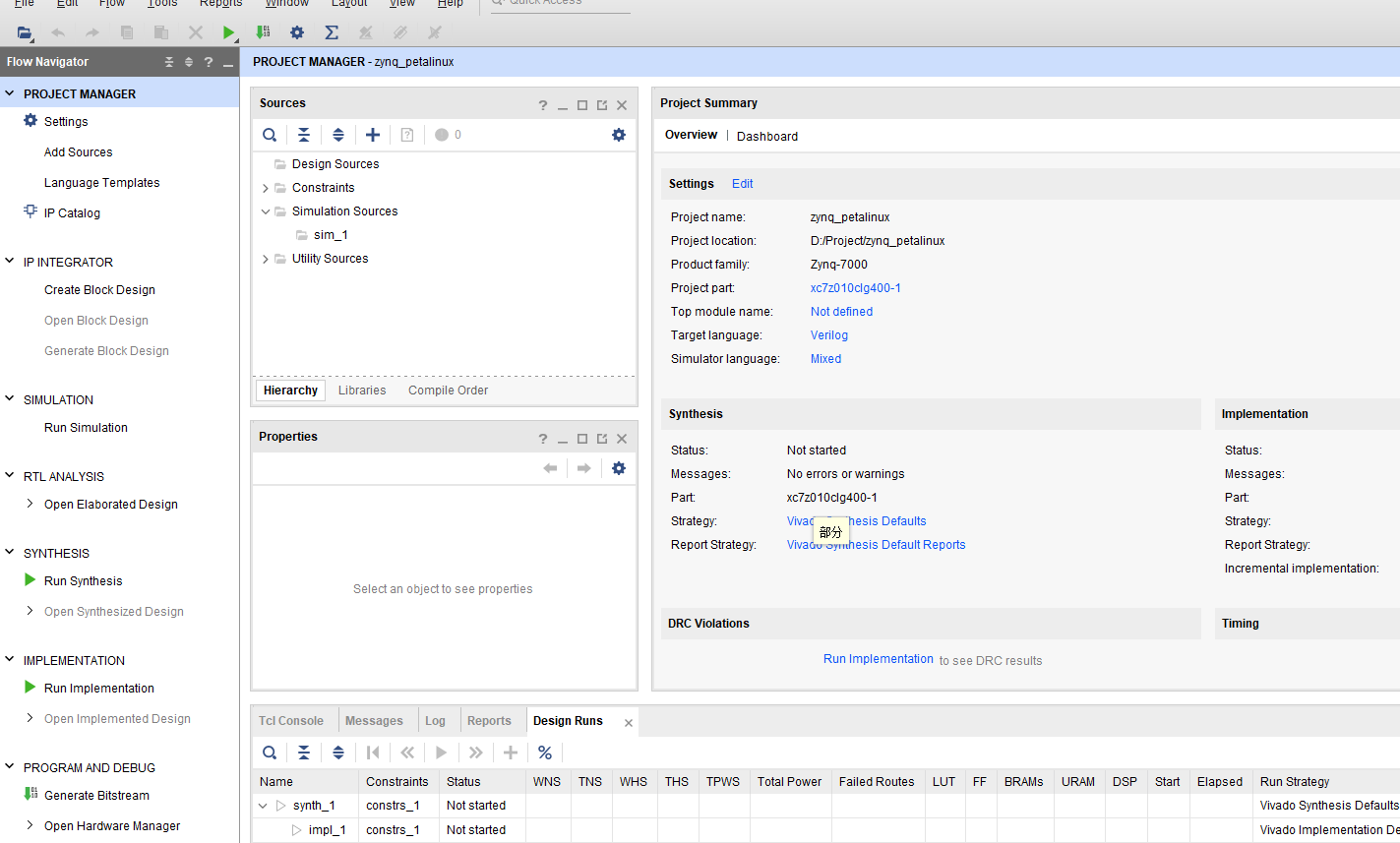Click project part xc7z010clg400-1 link
This screenshot has width=1400, height=843.
coord(856,288)
